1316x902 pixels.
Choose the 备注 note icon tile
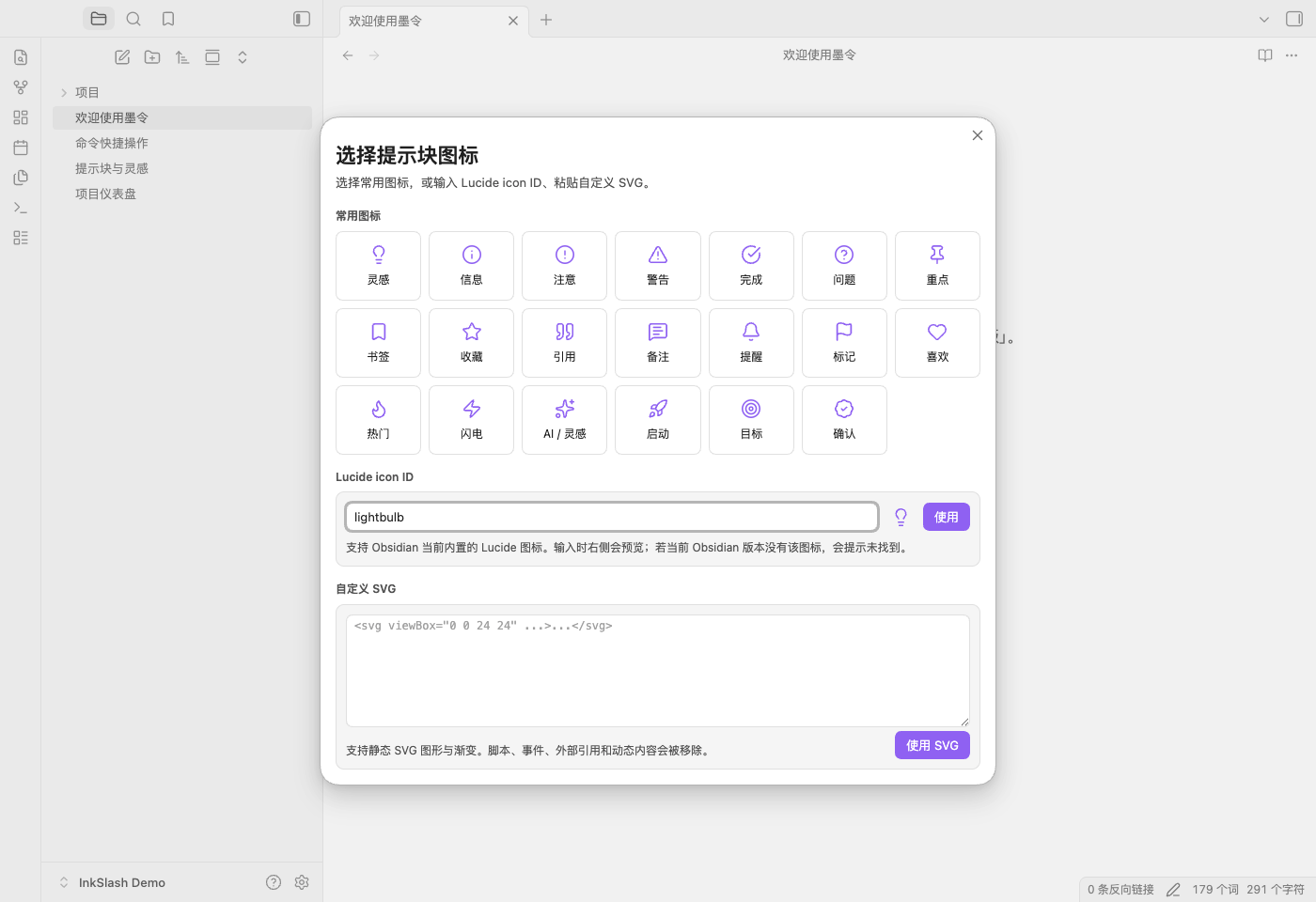point(658,343)
